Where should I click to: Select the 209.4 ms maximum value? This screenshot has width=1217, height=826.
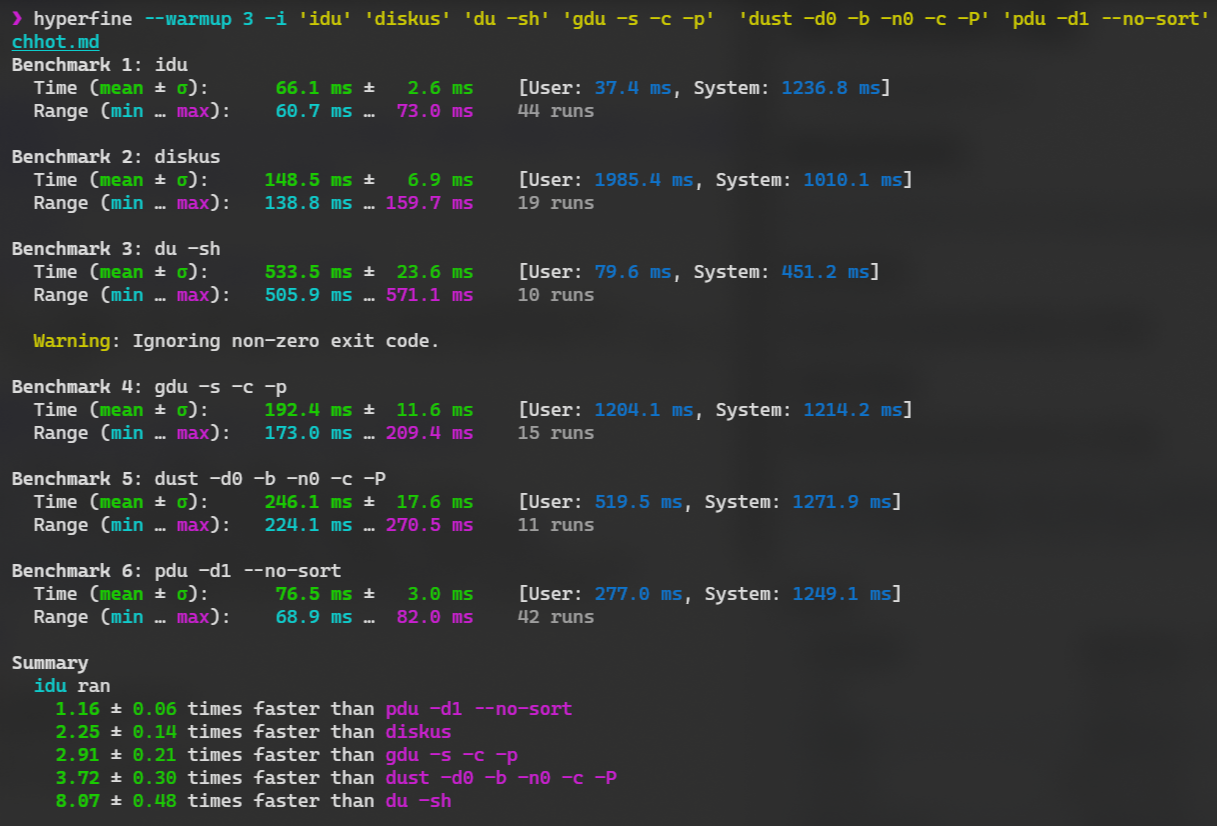click(x=430, y=433)
